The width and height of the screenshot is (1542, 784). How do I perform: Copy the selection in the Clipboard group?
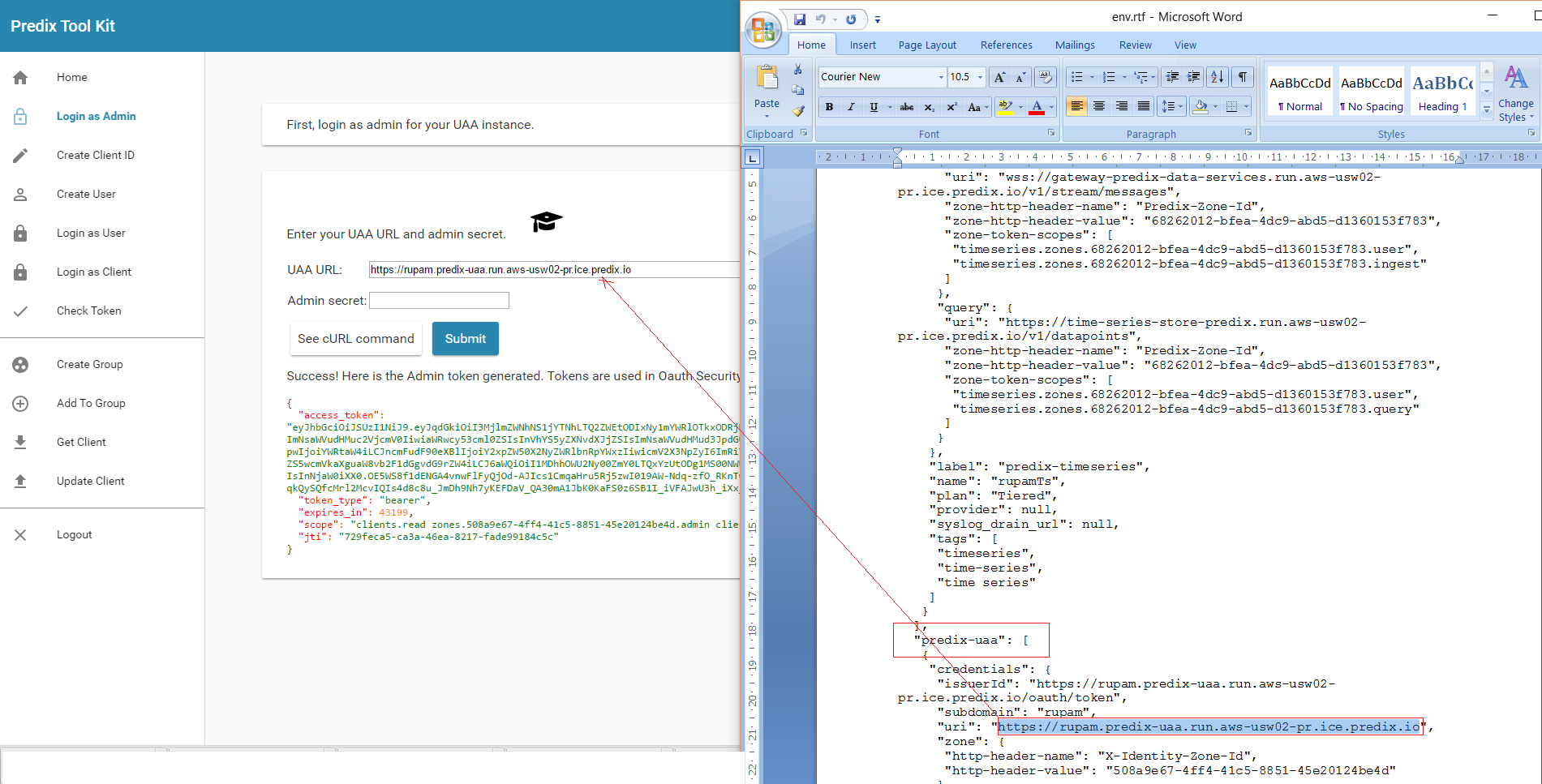[798, 90]
